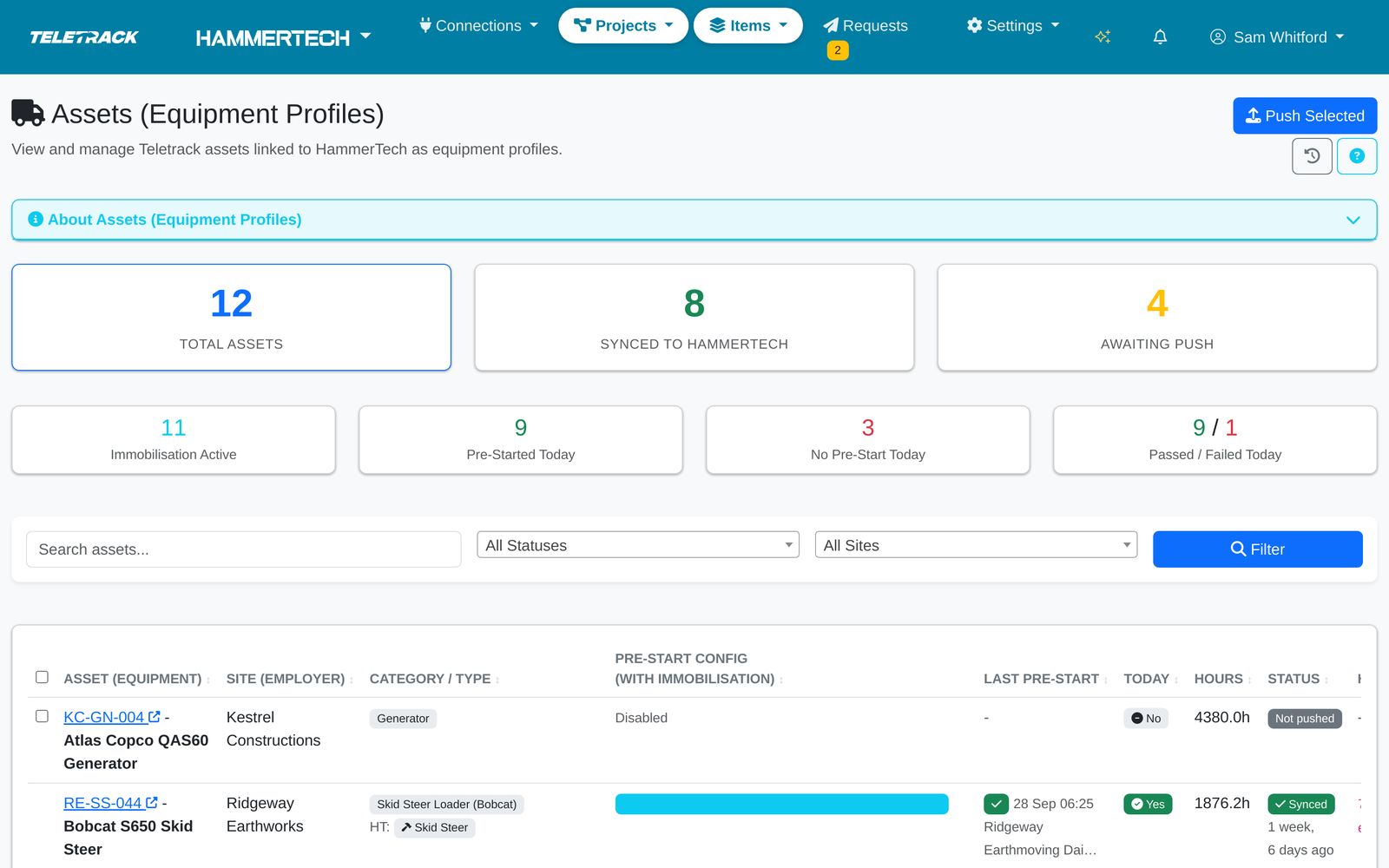Viewport: 1389px width, 868px height.
Task: Open Sam Whitford user menu
Action: coord(1277,37)
